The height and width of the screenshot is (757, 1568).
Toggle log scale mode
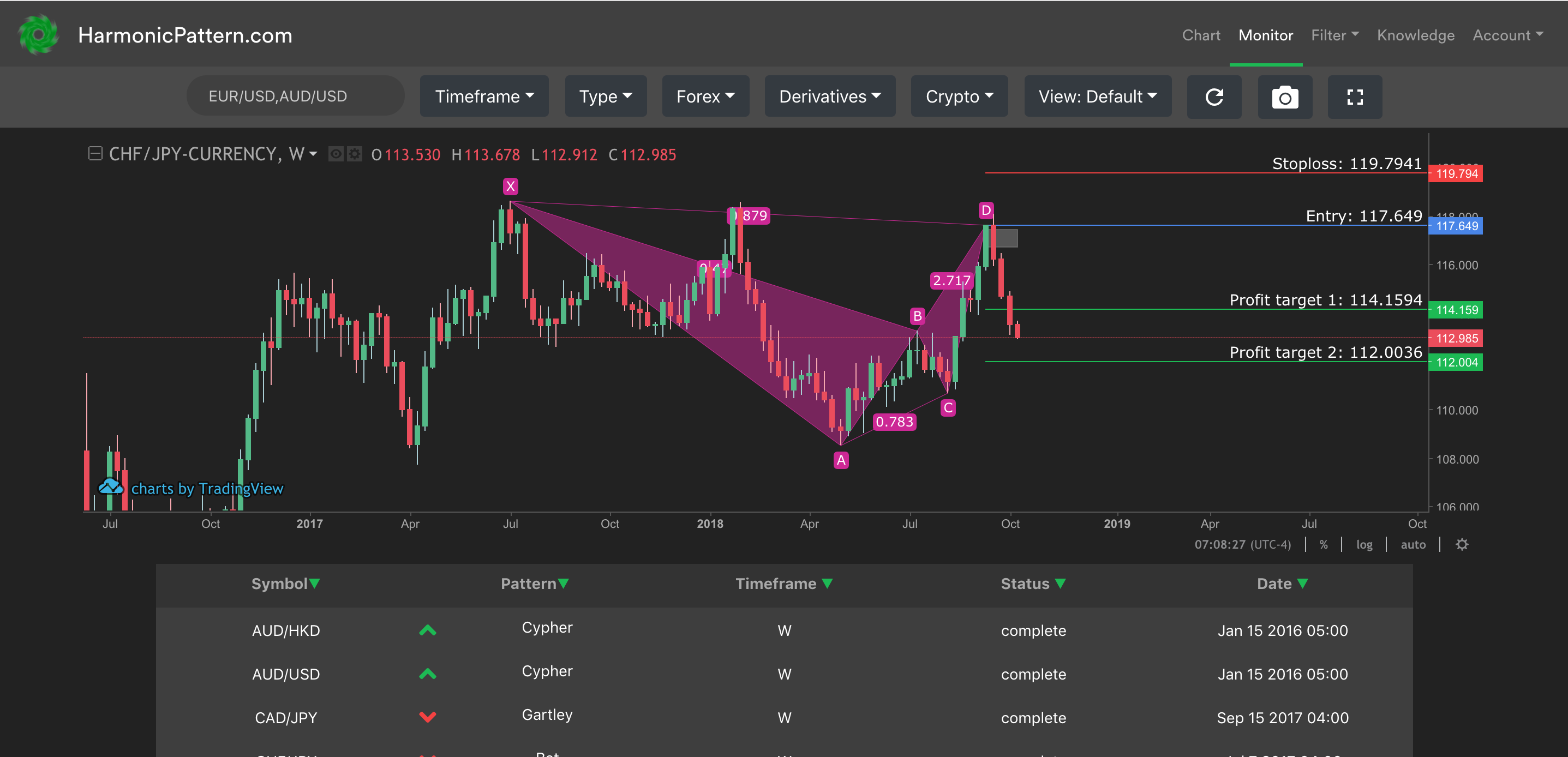[1364, 545]
